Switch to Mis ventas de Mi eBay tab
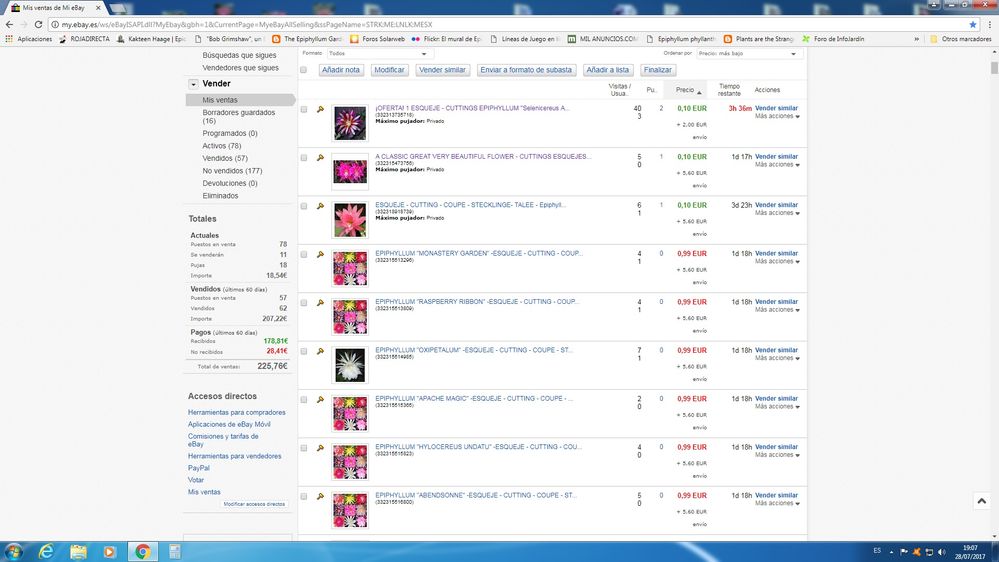The height and width of the screenshot is (562, 999). point(54,8)
